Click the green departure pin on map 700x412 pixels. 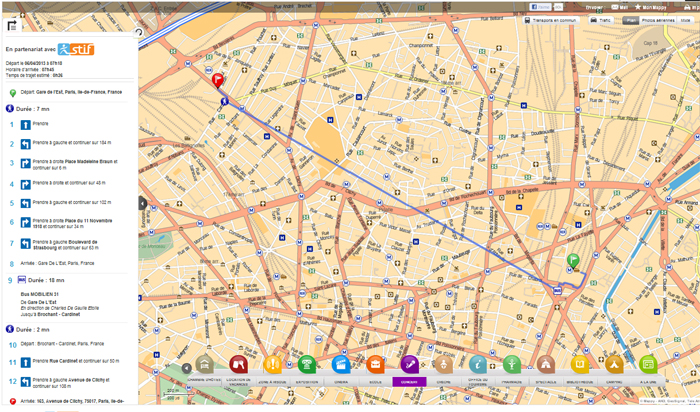[x=573, y=261]
